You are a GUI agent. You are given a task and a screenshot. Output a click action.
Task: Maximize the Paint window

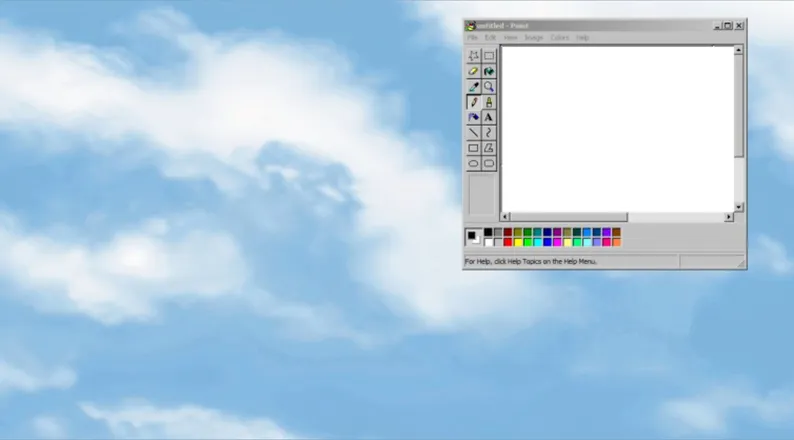pyautogui.click(x=728, y=26)
